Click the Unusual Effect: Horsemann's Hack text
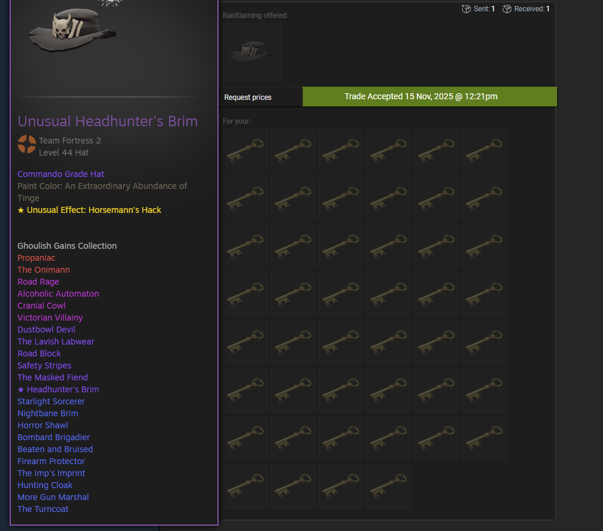This screenshot has height=531, width=603. tap(89, 210)
